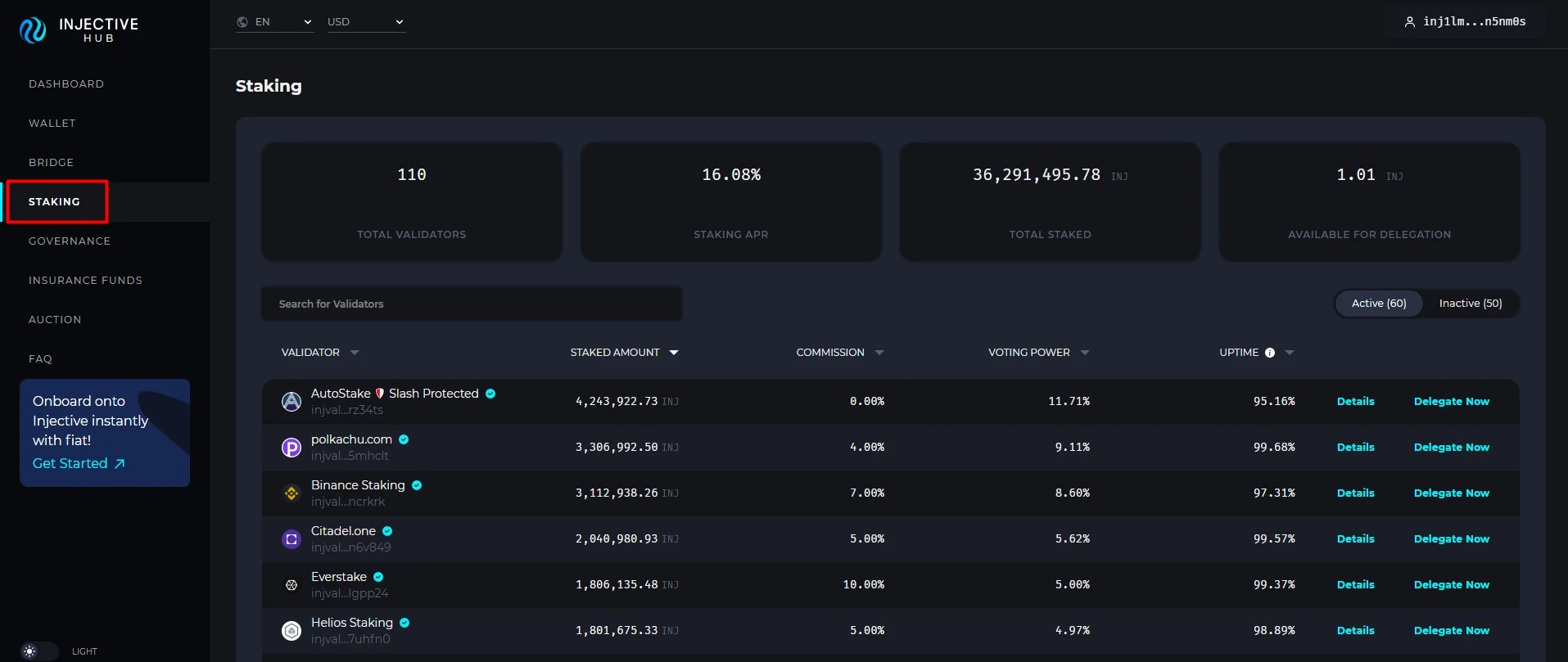Image resolution: width=1568 pixels, height=662 pixels.
Task: Click the Total Validators card
Action: tap(412, 202)
